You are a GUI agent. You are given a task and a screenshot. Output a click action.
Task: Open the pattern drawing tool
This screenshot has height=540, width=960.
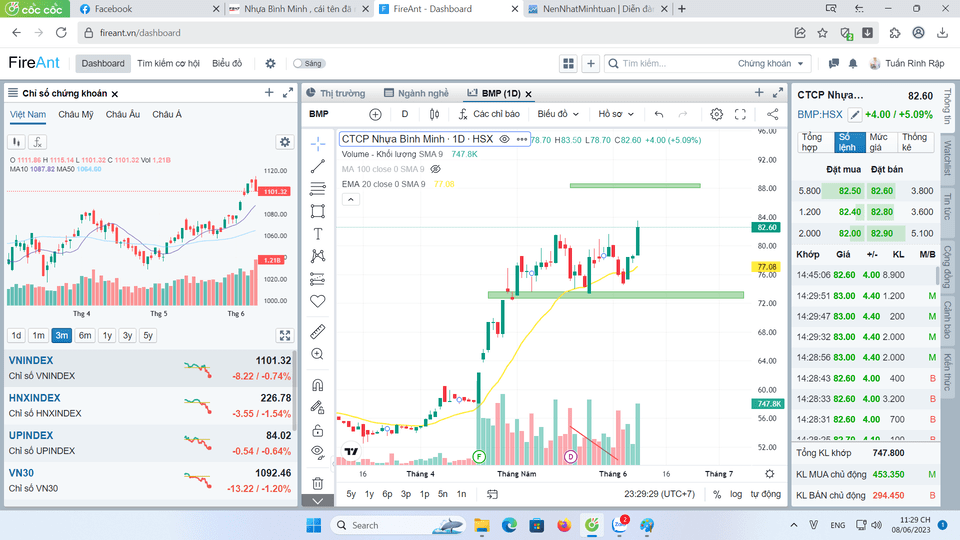tap(318, 256)
